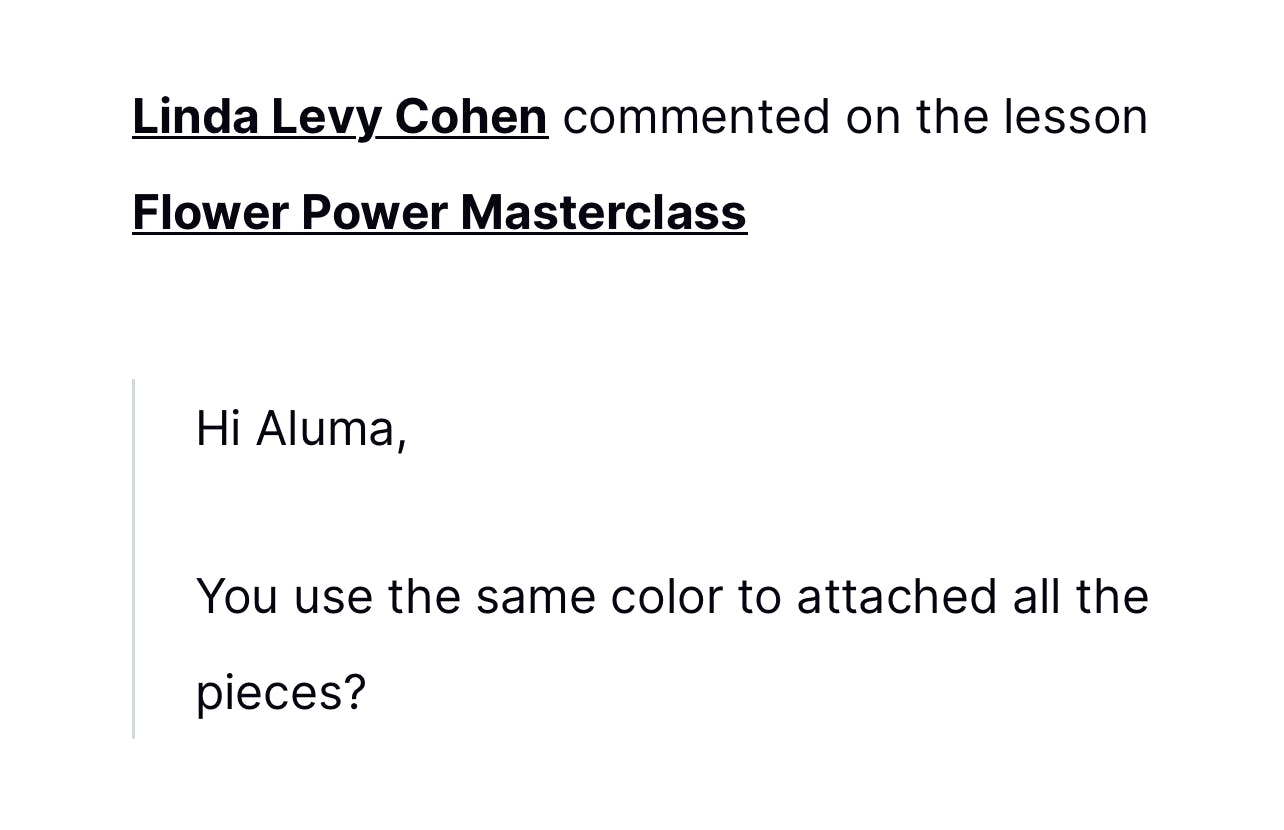This screenshot has width=1284, height=830.
Task: Click the 'commented on the lesson' text
Action: pos(855,117)
